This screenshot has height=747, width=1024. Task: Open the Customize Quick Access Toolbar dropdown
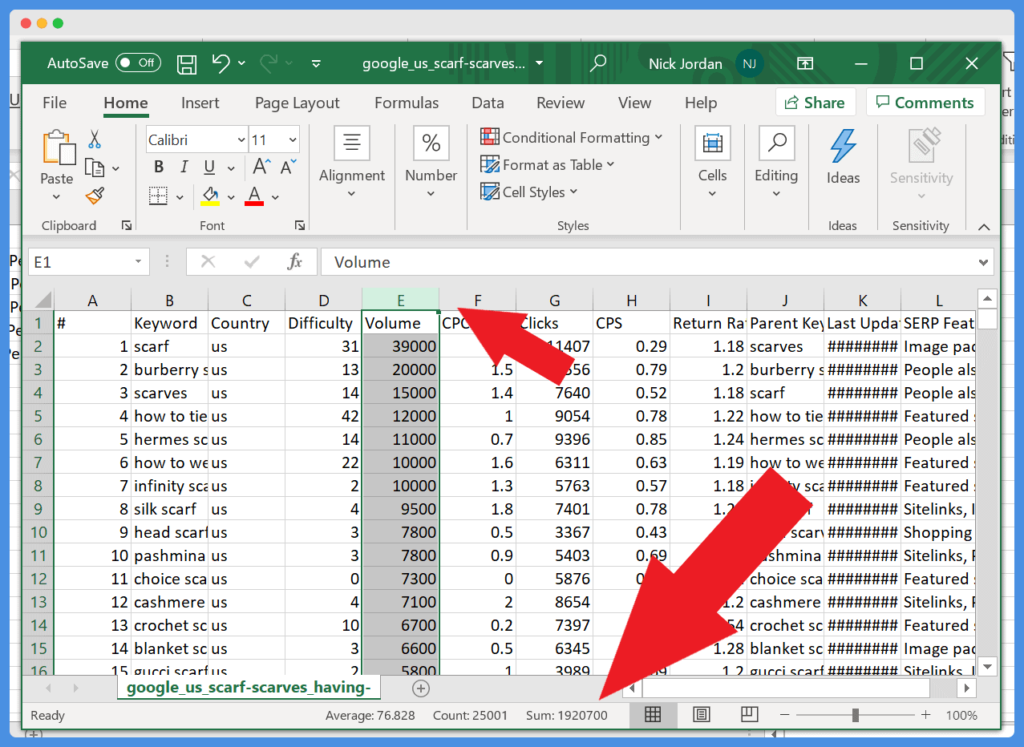(x=316, y=64)
